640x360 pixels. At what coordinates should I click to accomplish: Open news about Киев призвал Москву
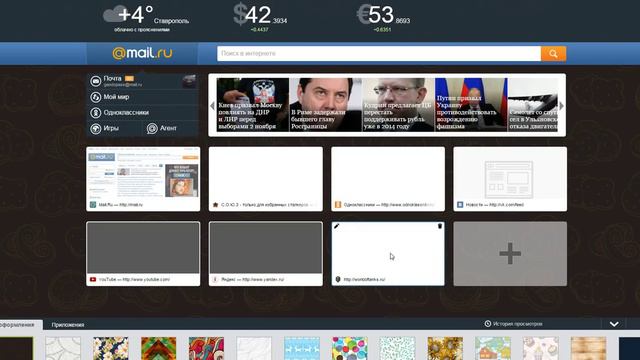[x=253, y=104]
